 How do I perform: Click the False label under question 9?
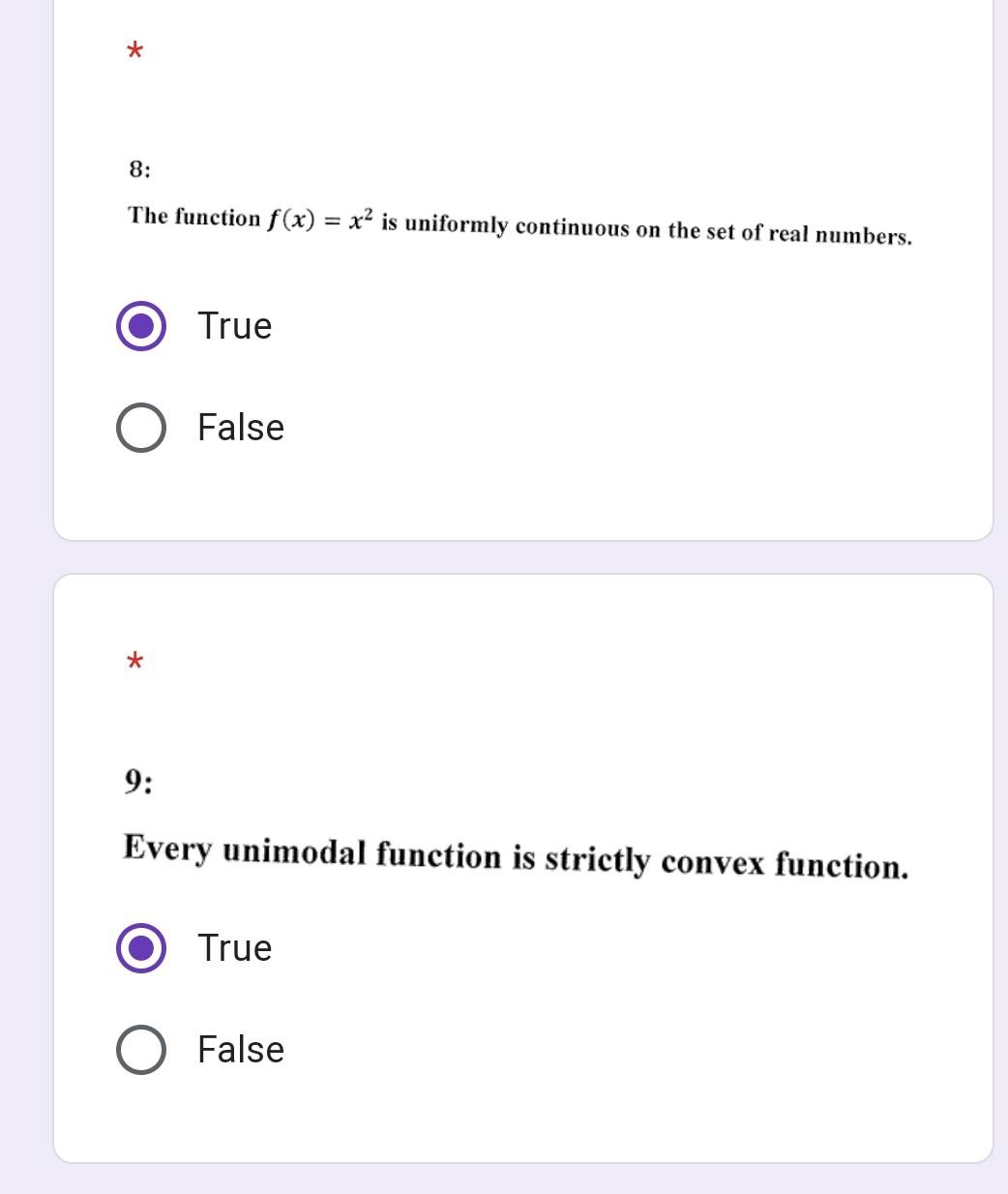[x=239, y=1048]
